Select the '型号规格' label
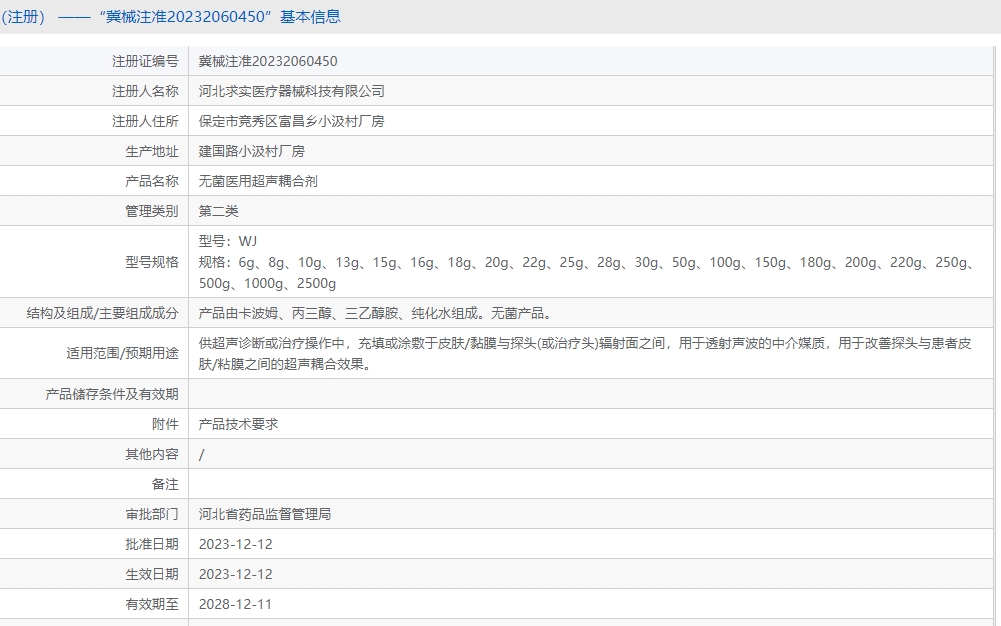The width and height of the screenshot is (1001, 626). (152, 262)
